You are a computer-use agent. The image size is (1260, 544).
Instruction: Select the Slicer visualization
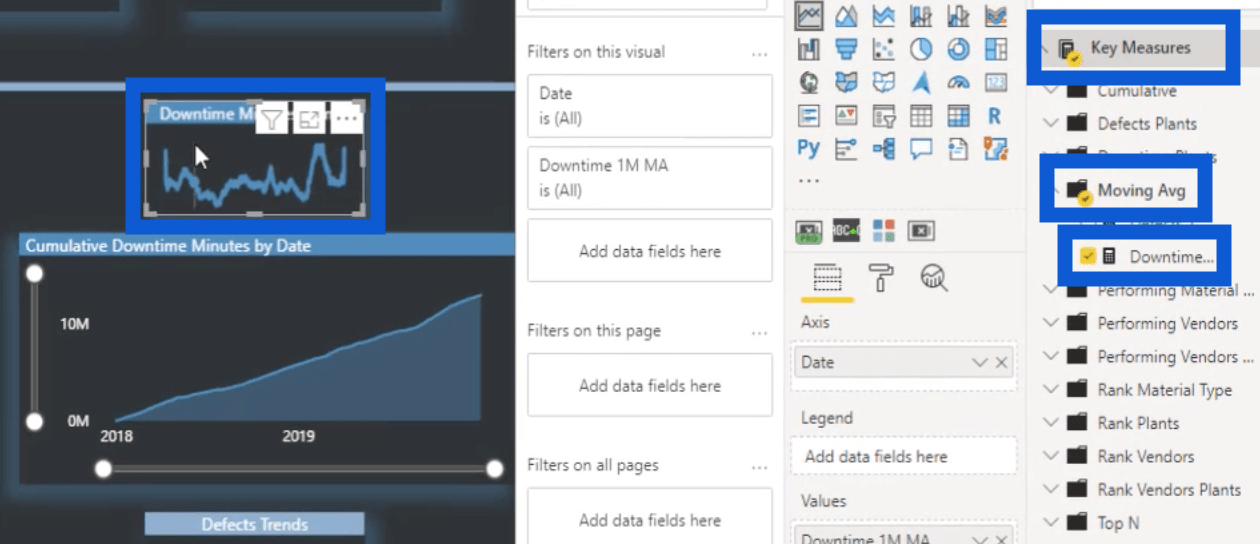[883, 115]
